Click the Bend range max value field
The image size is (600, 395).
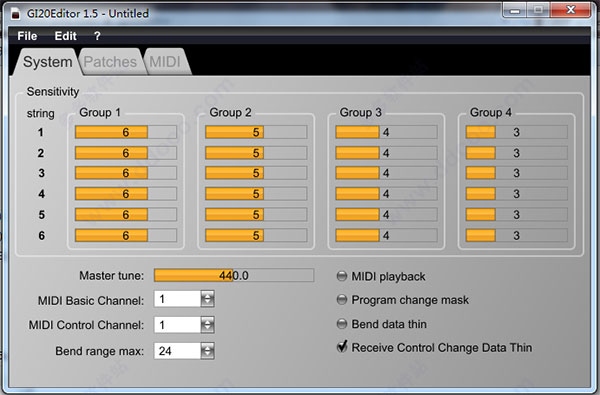[177, 351]
